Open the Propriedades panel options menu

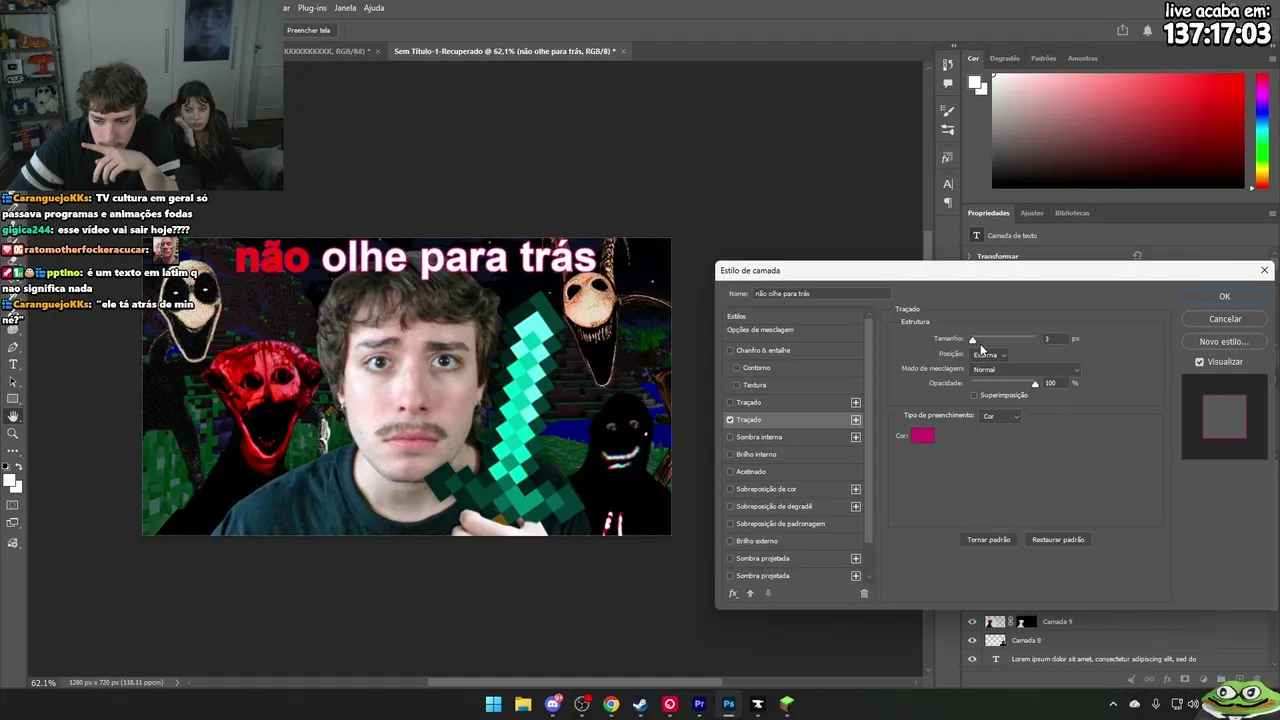[x=1272, y=213]
